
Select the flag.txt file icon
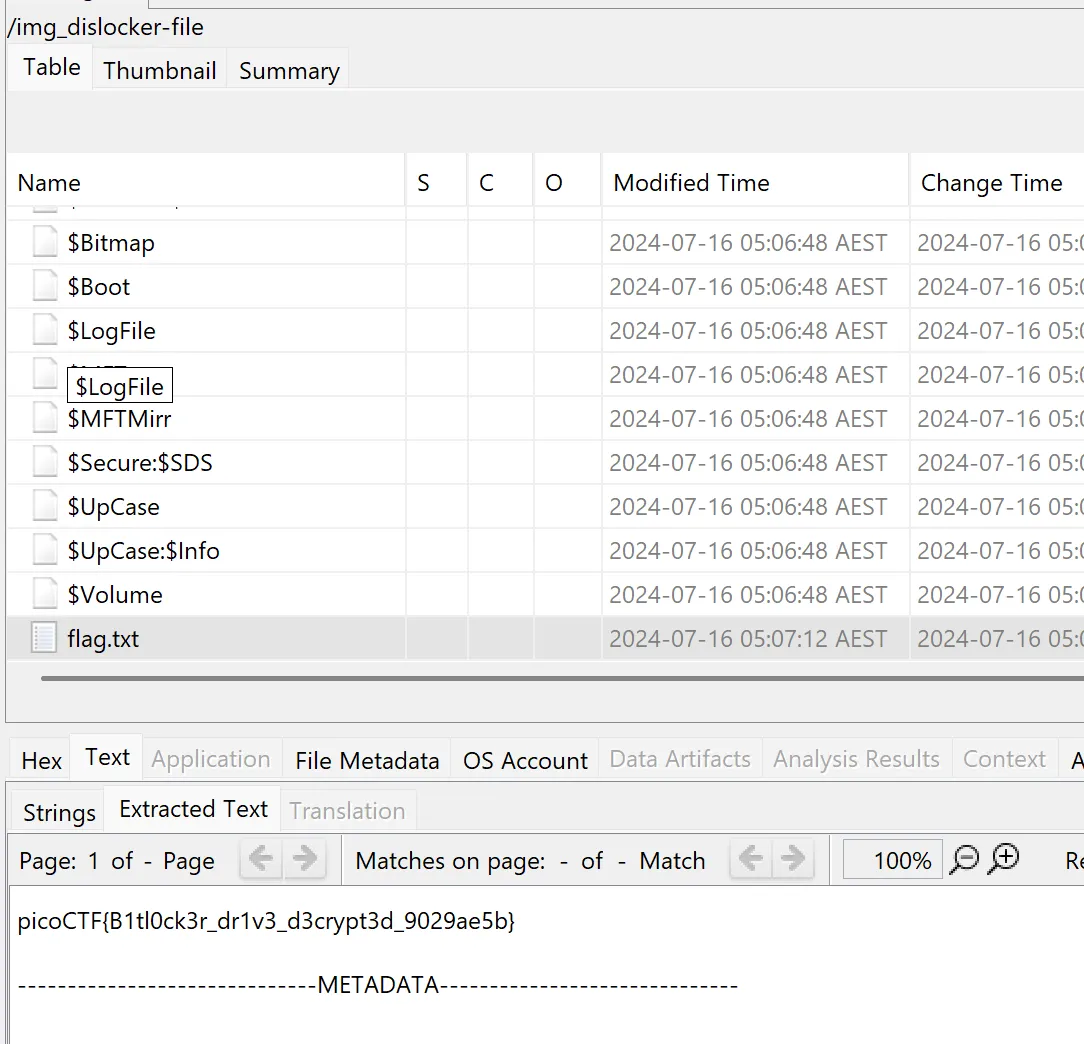[x=44, y=638]
